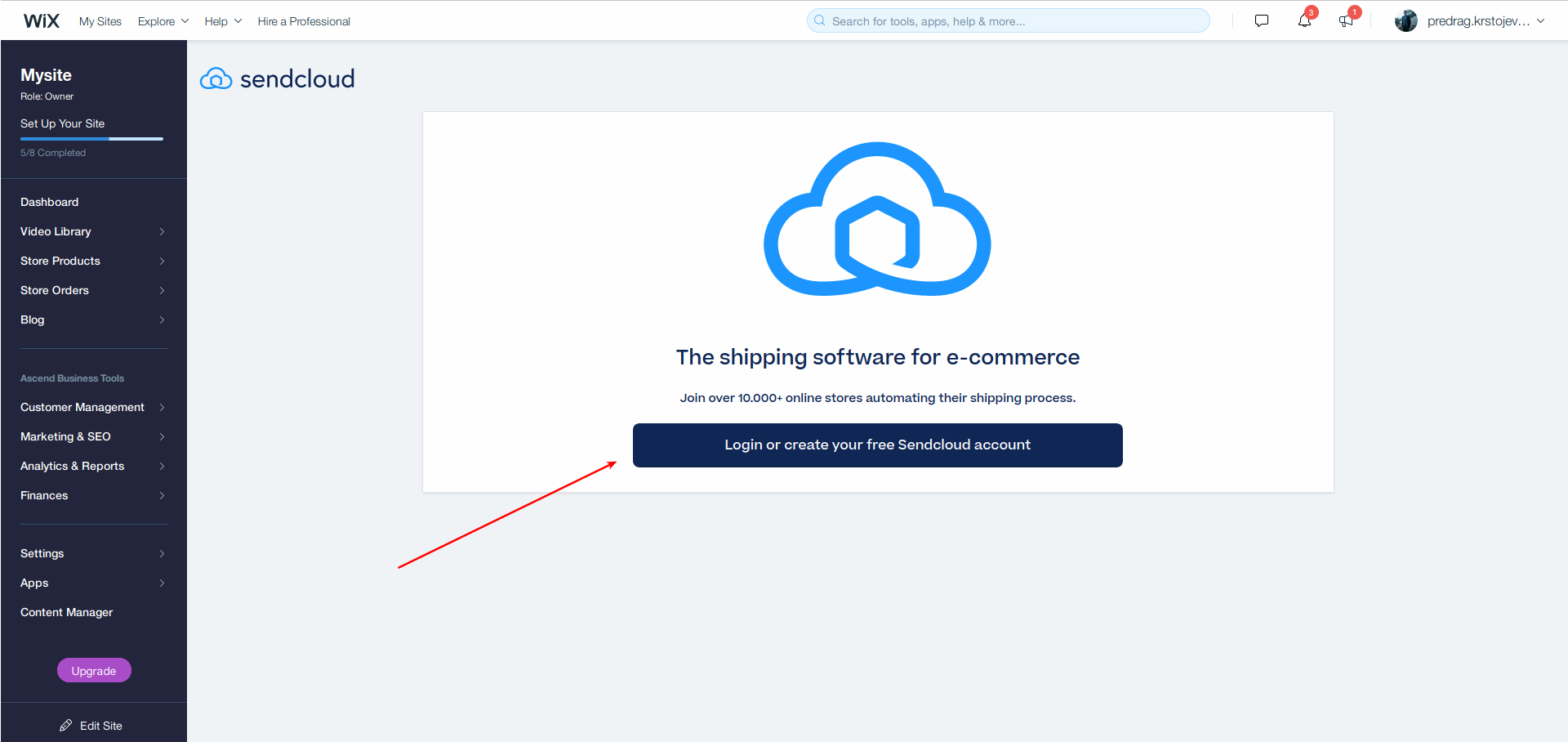The width and height of the screenshot is (1568, 742).
Task: Expand the Customer Management chevron
Action: point(162,407)
